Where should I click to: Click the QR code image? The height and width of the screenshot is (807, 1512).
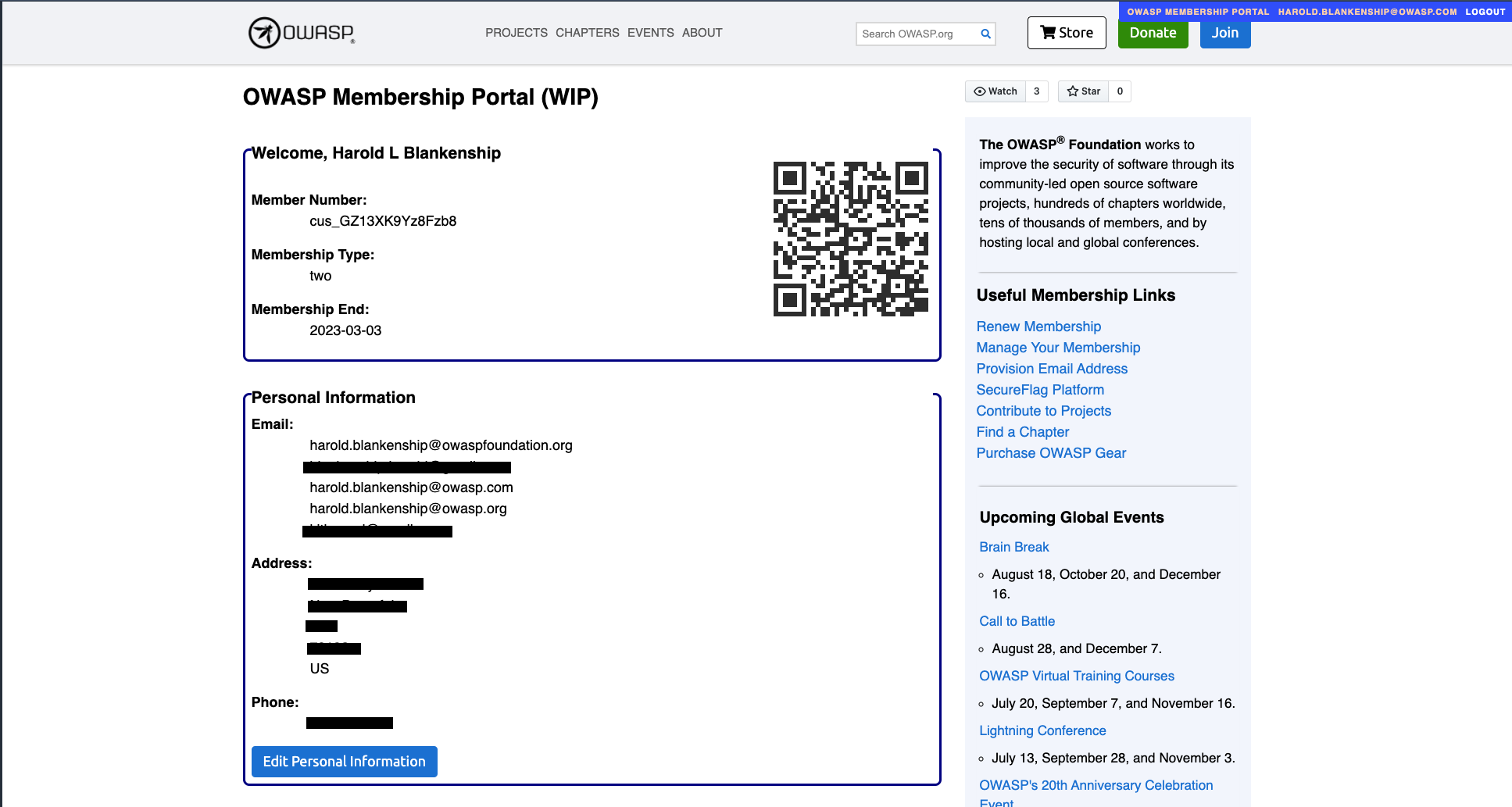coord(851,239)
